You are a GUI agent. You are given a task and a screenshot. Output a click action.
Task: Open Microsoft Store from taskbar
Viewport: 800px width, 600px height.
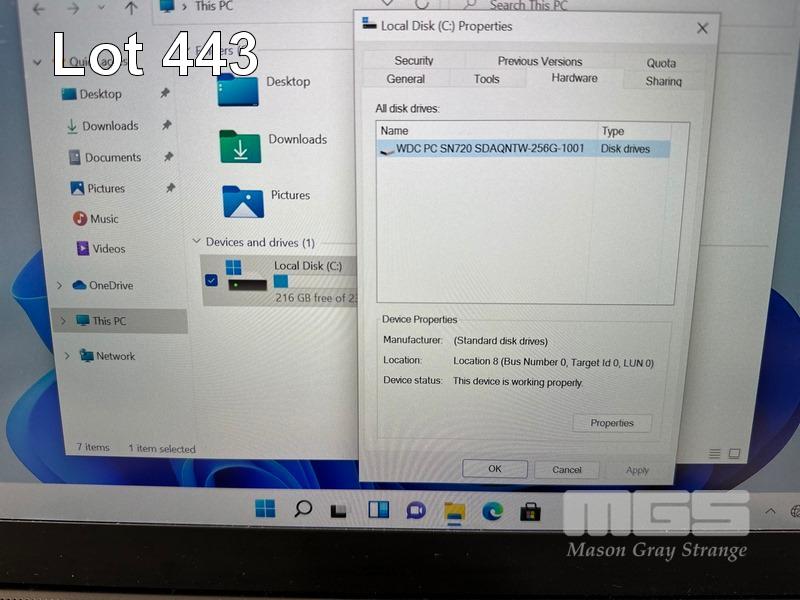[530, 511]
